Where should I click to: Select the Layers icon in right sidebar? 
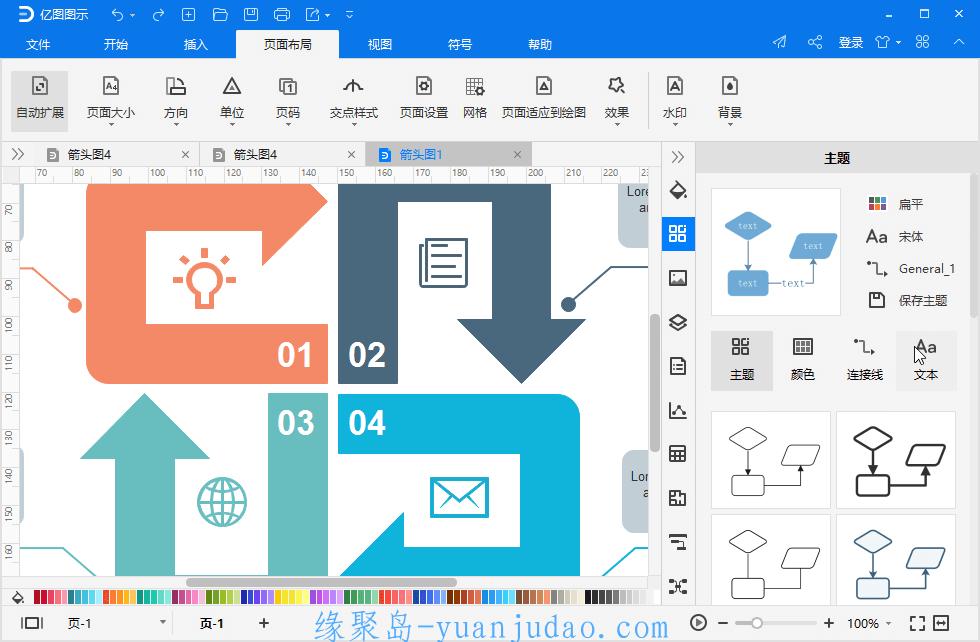(x=678, y=322)
